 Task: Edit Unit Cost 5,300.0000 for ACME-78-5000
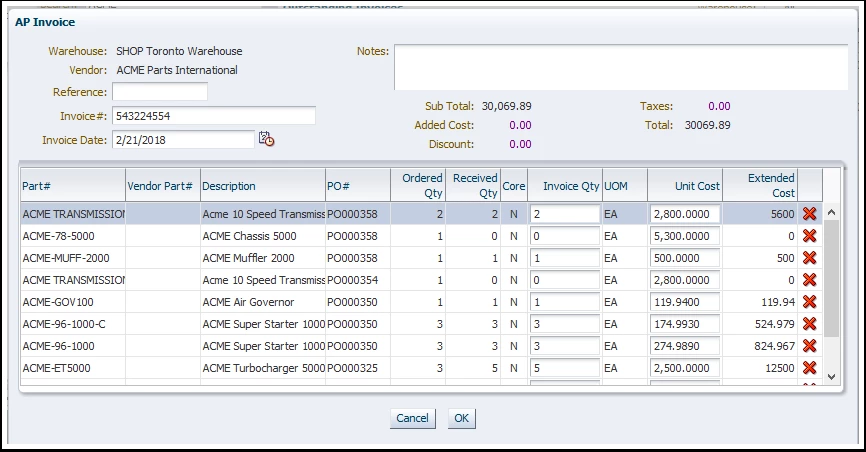[685, 236]
